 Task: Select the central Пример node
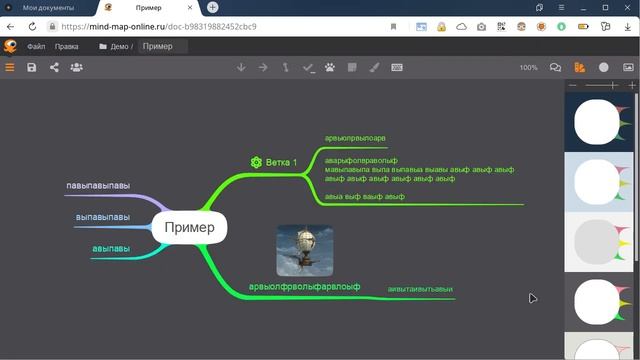(189, 227)
